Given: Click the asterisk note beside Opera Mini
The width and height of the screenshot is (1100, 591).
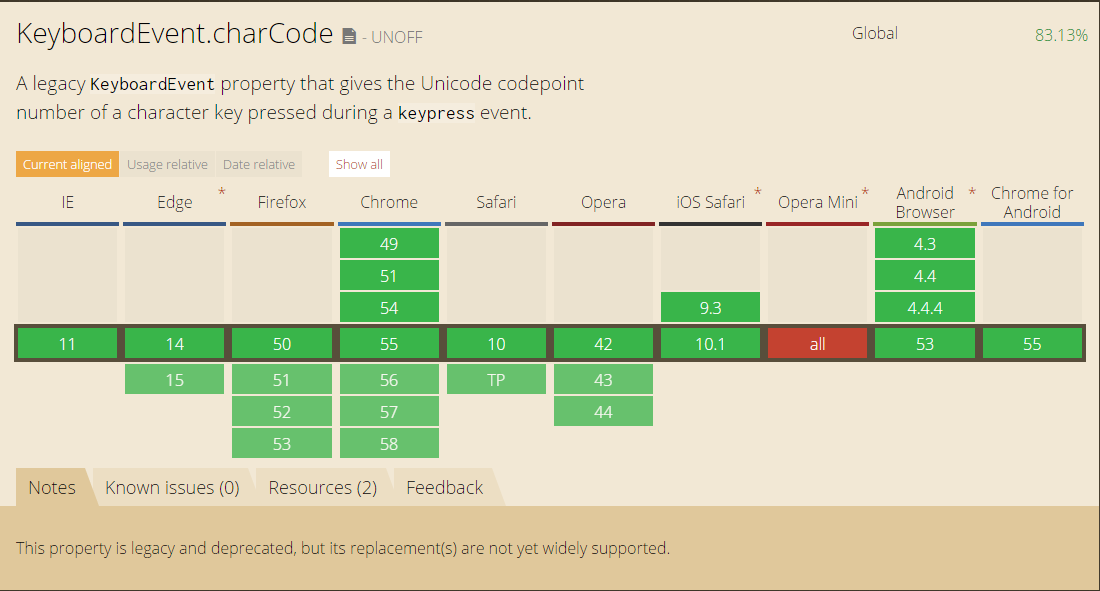Looking at the screenshot, I should click(865, 192).
